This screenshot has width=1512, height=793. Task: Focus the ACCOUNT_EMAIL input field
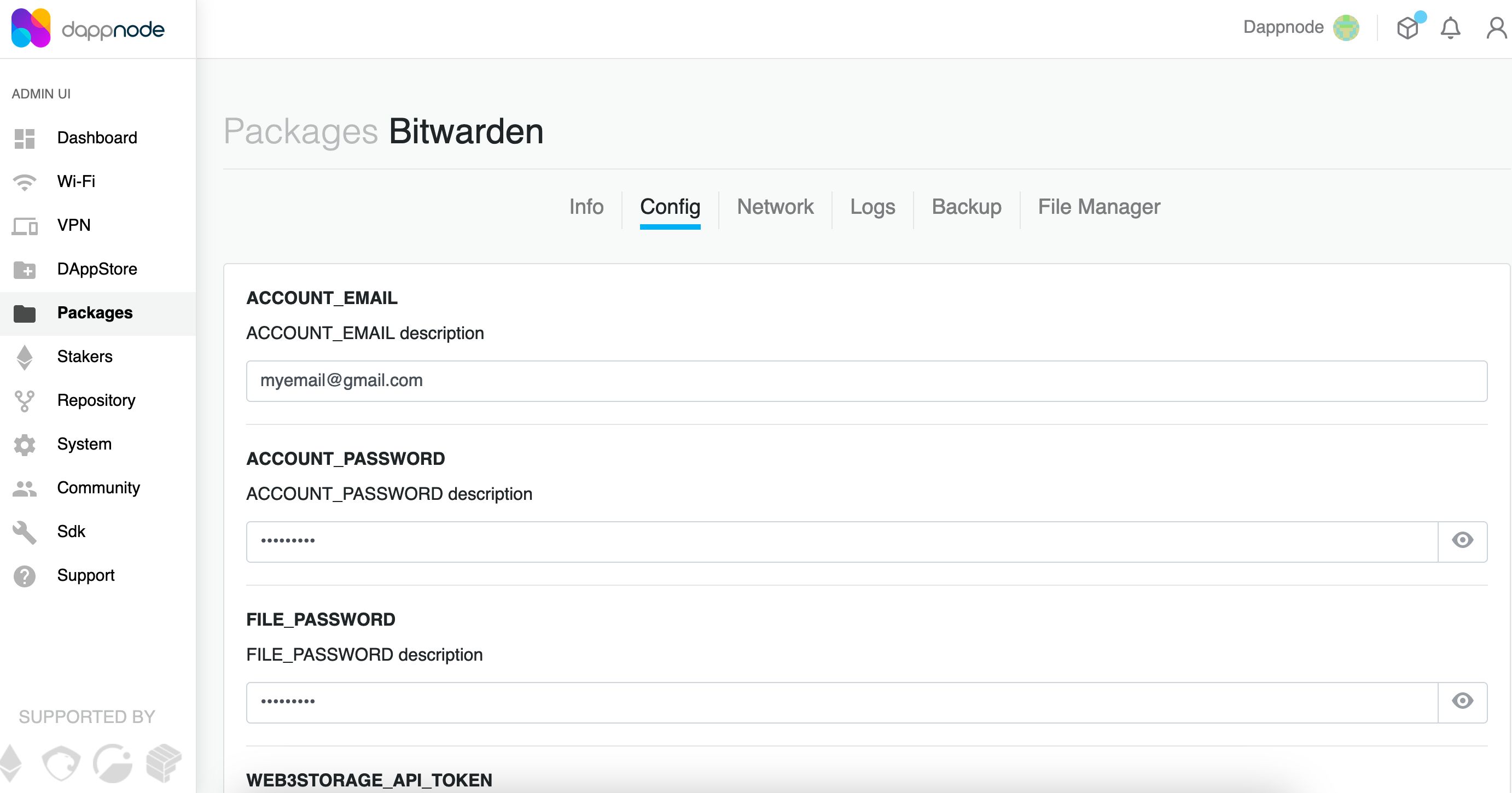click(867, 381)
